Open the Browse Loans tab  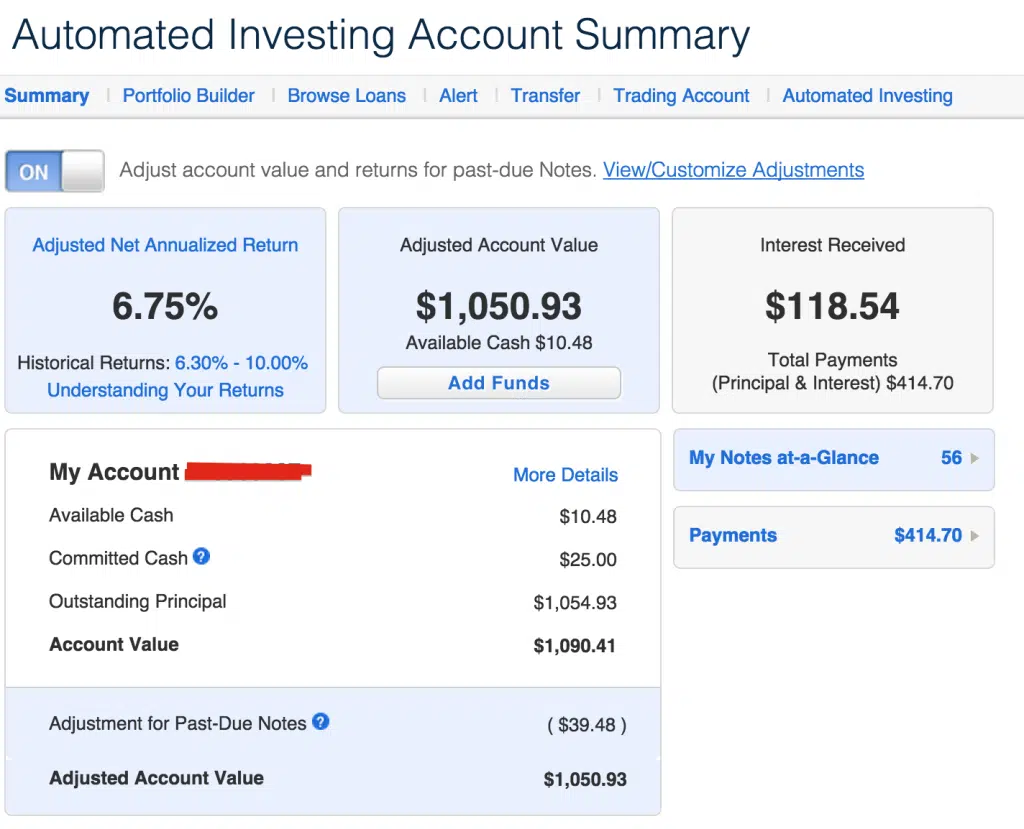tap(346, 95)
